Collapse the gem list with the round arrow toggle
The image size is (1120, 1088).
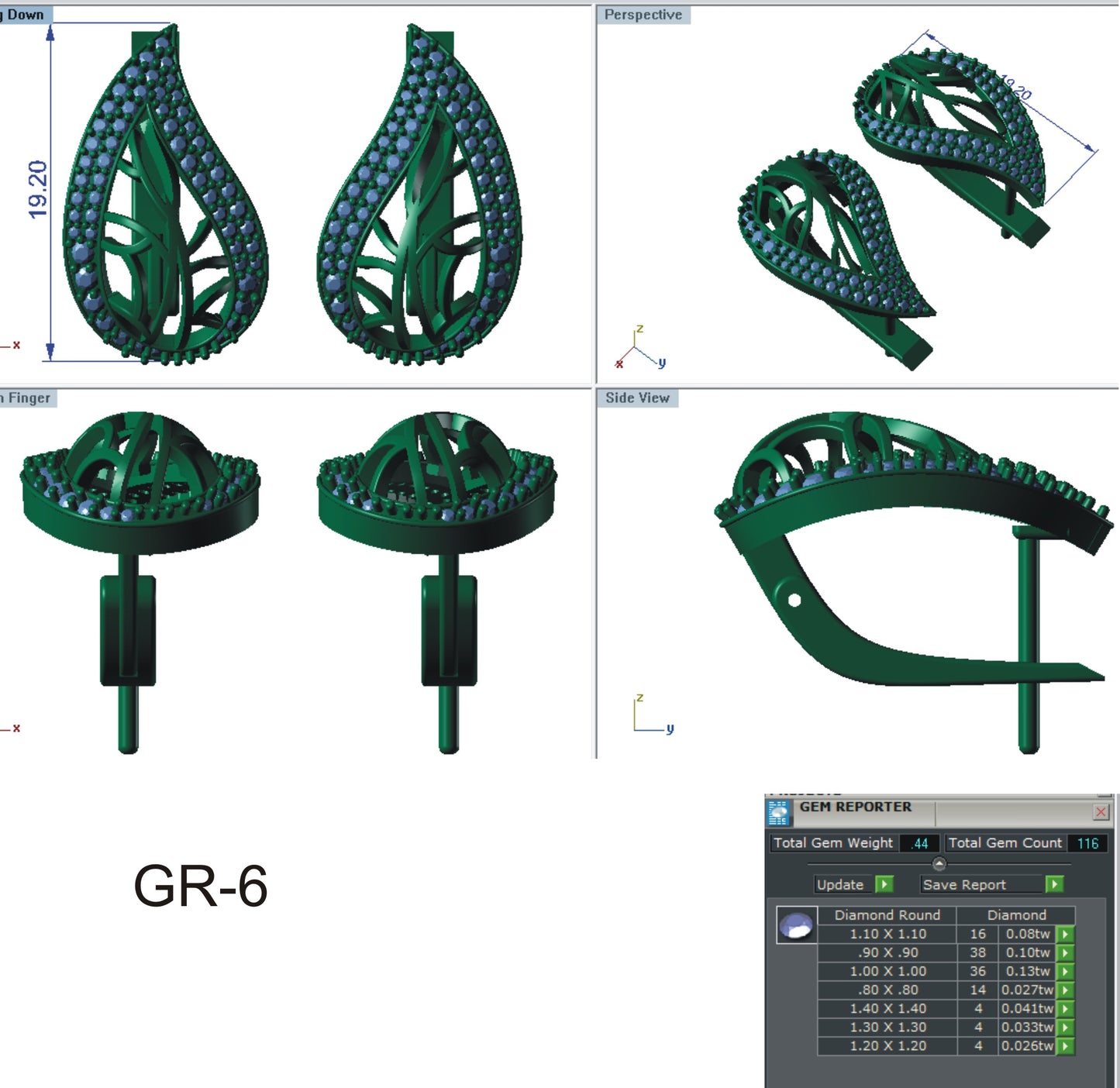(941, 862)
